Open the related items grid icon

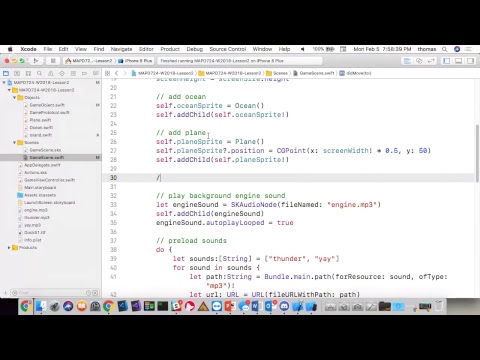coord(107,73)
